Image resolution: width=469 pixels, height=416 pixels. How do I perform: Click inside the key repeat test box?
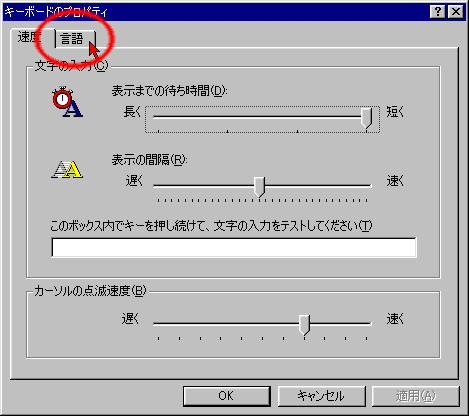(x=234, y=247)
